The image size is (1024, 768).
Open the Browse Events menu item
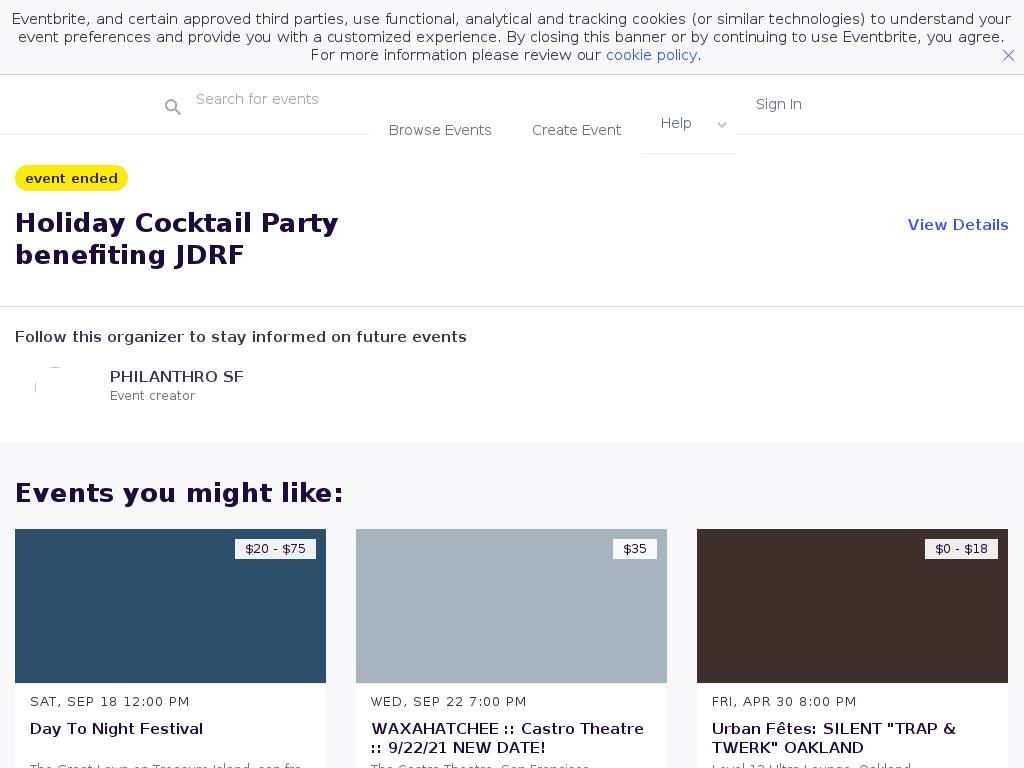440,130
